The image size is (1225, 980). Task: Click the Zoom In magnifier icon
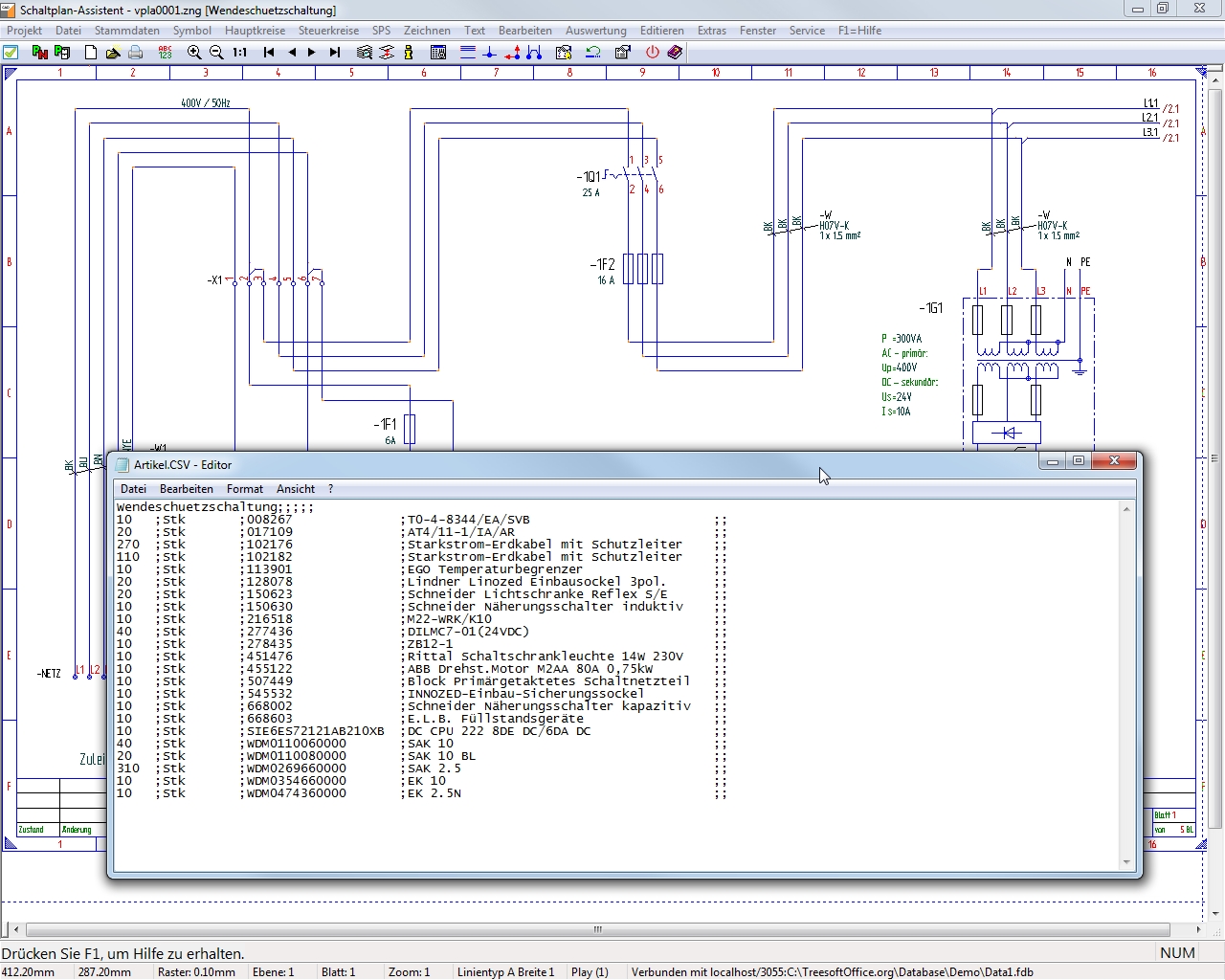click(x=194, y=53)
